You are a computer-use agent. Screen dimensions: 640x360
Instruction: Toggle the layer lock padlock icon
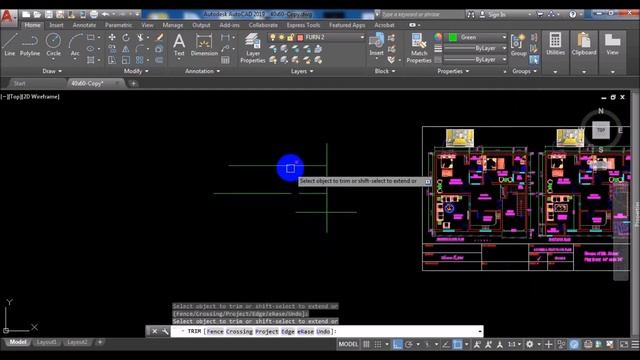tap(290, 37)
